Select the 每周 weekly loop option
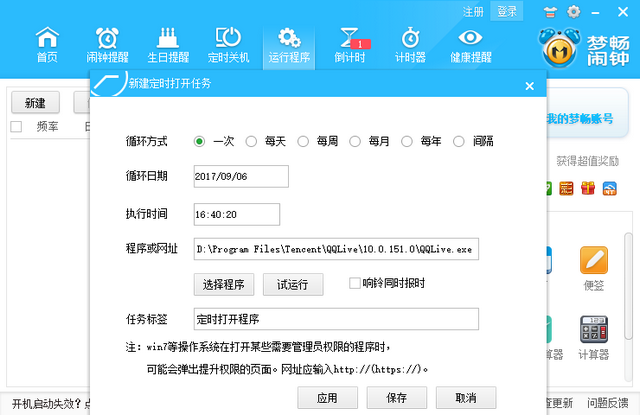Viewport: 640px width, 415px height. pos(304,142)
